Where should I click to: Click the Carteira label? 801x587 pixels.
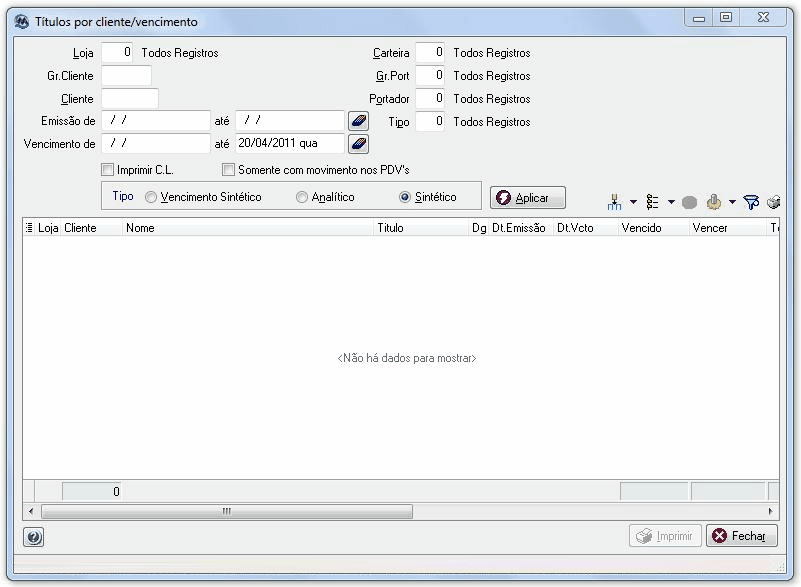[x=391, y=53]
